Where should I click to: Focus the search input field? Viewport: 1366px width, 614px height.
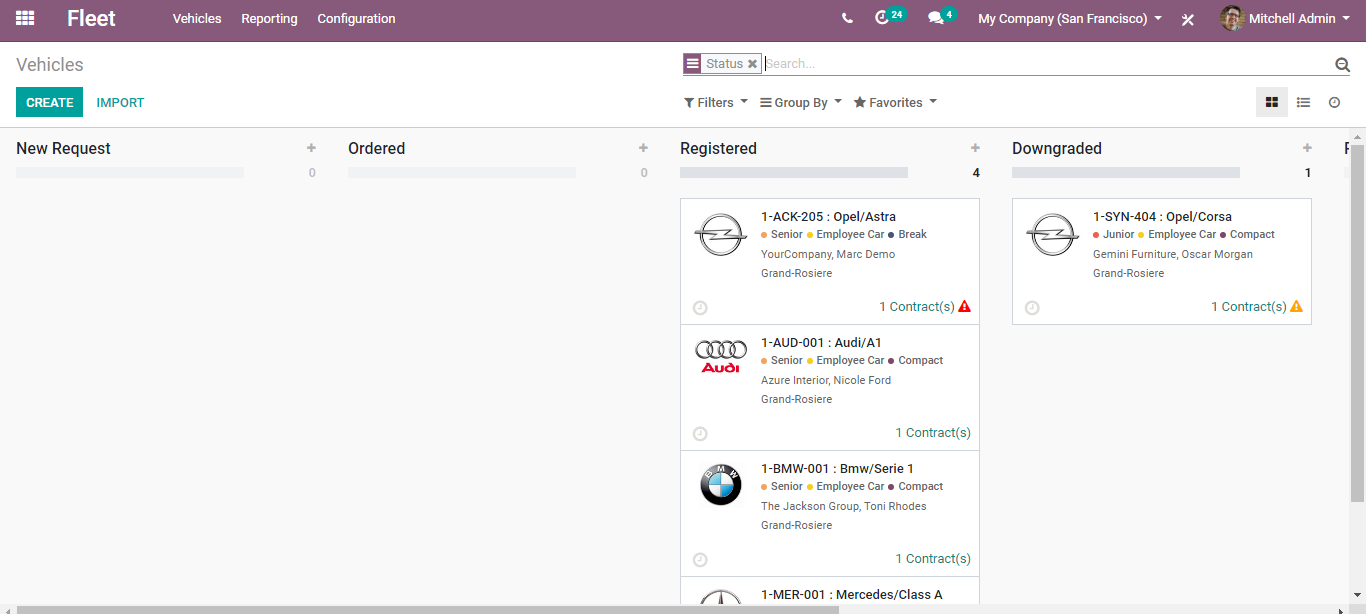1048,63
